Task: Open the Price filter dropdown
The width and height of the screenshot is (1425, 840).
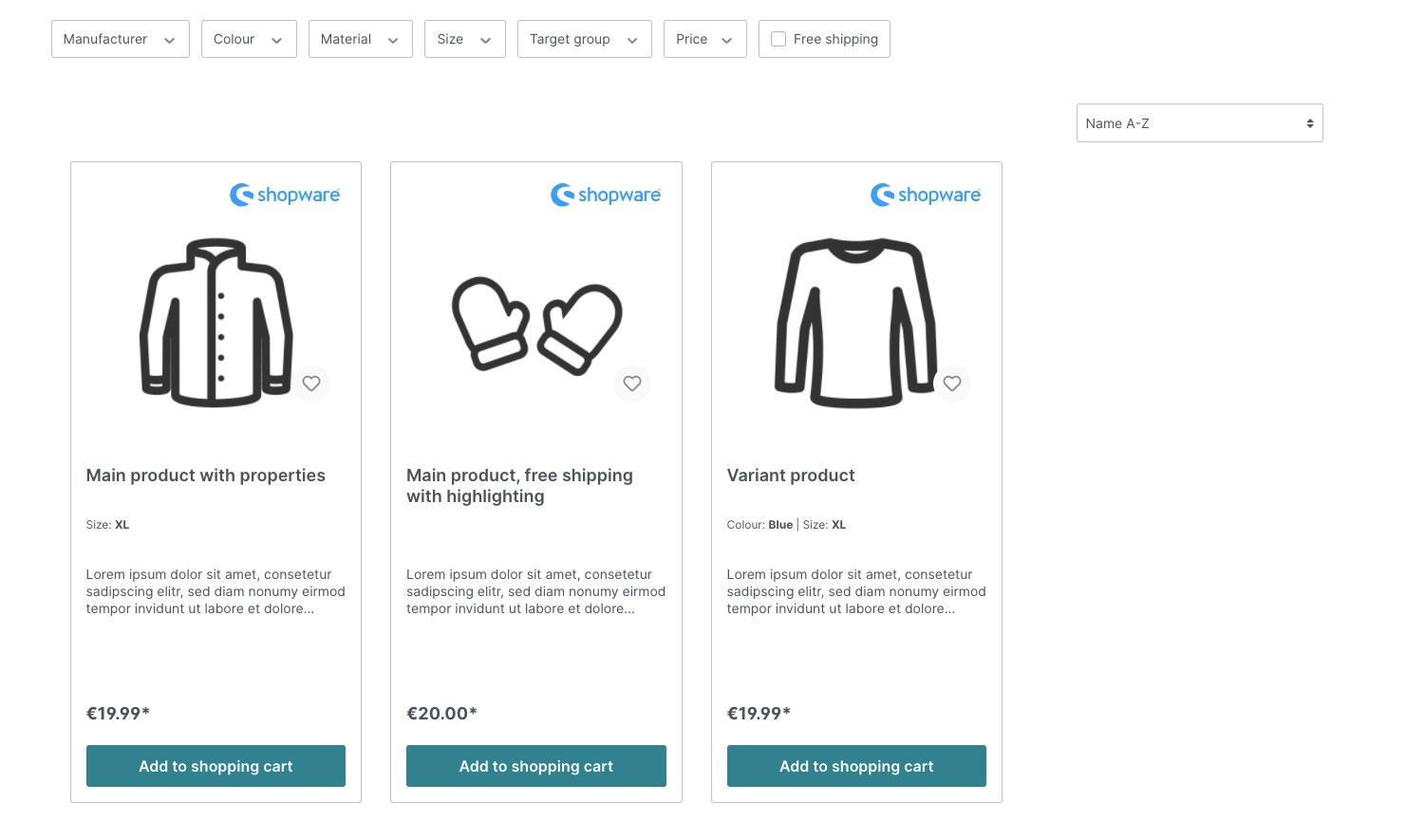Action: tap(705, 39)
